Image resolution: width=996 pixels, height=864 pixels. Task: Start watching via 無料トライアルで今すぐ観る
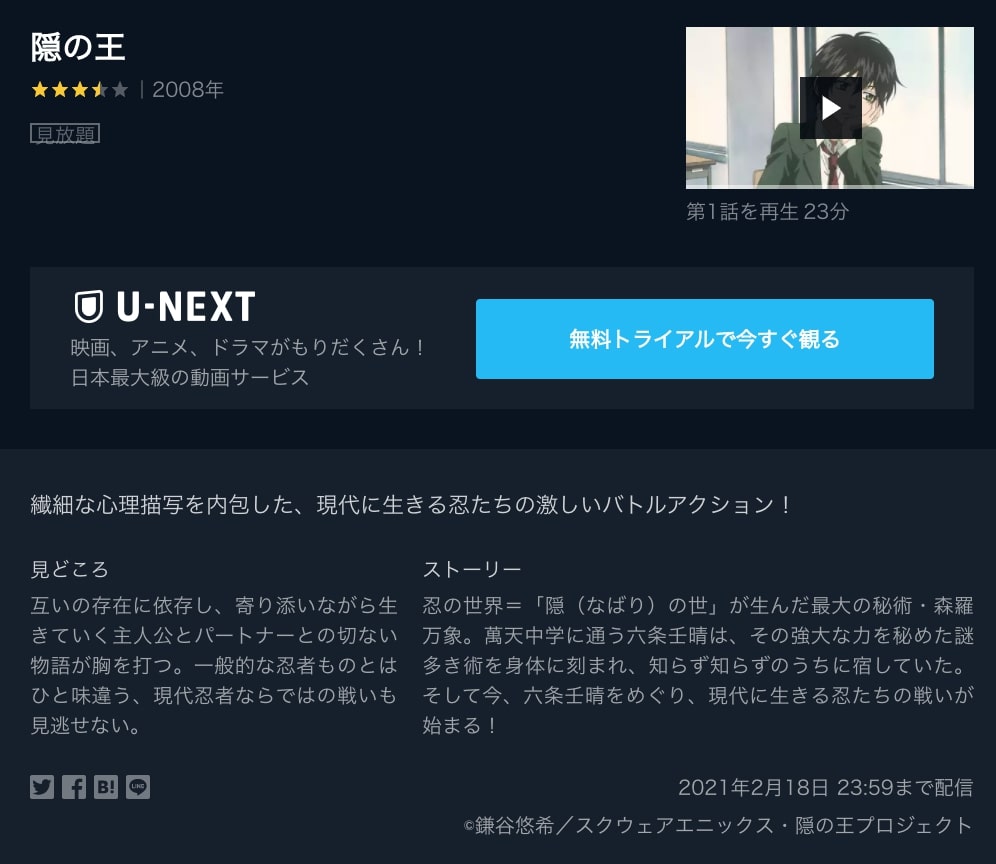coord(704,339)
